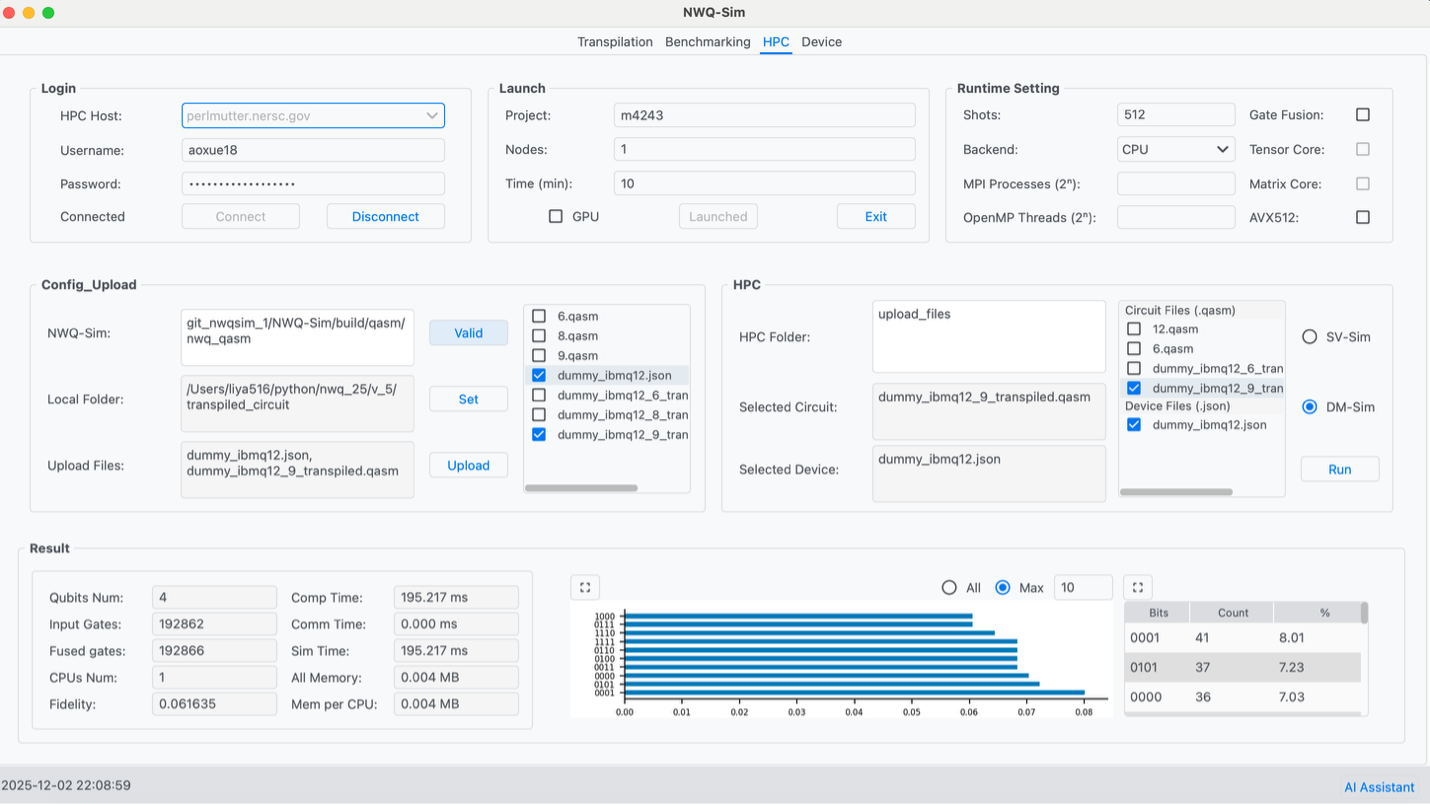
Task: Open the HPC Host dropdown
Action: (x=431, y=116)
